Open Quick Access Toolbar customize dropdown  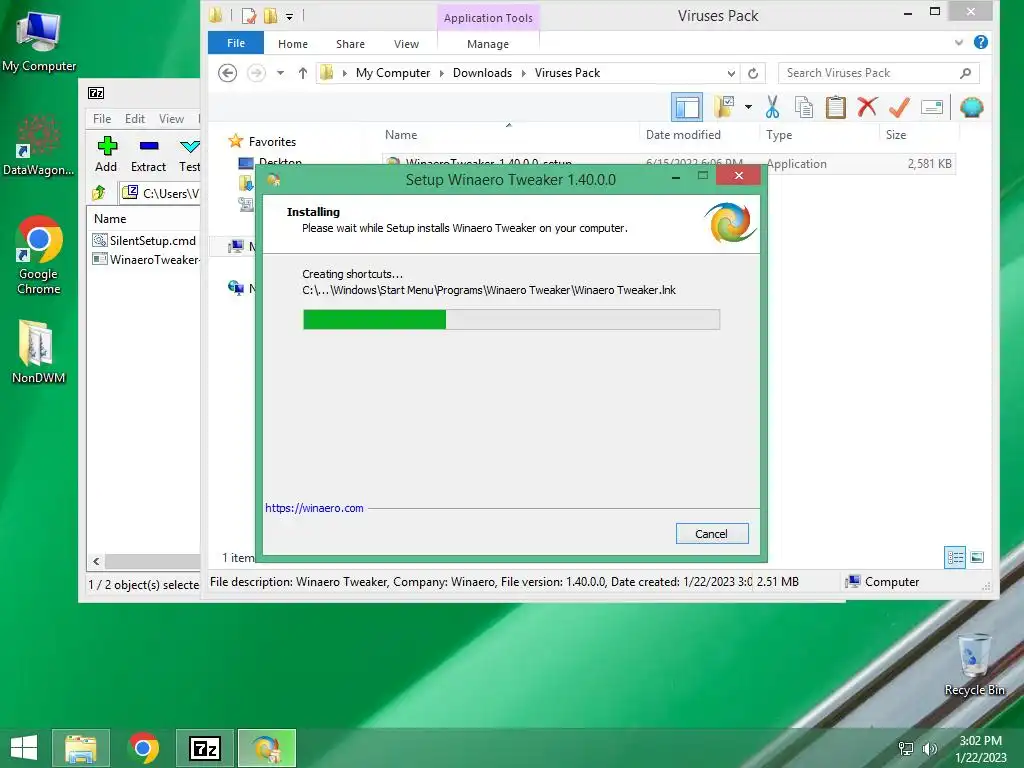click(x=289, y=16)
